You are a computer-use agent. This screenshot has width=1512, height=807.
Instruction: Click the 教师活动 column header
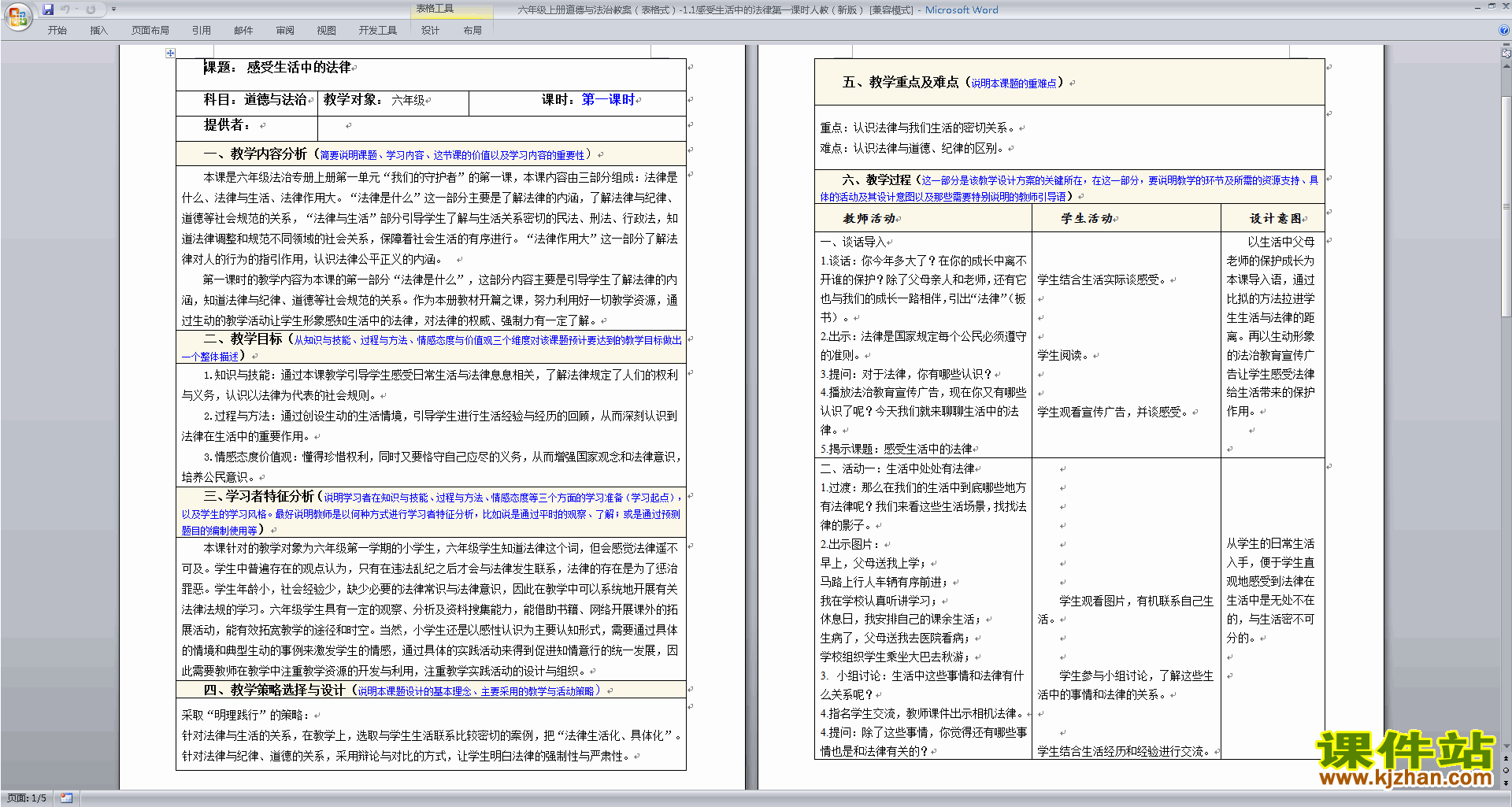click(869, 218)
